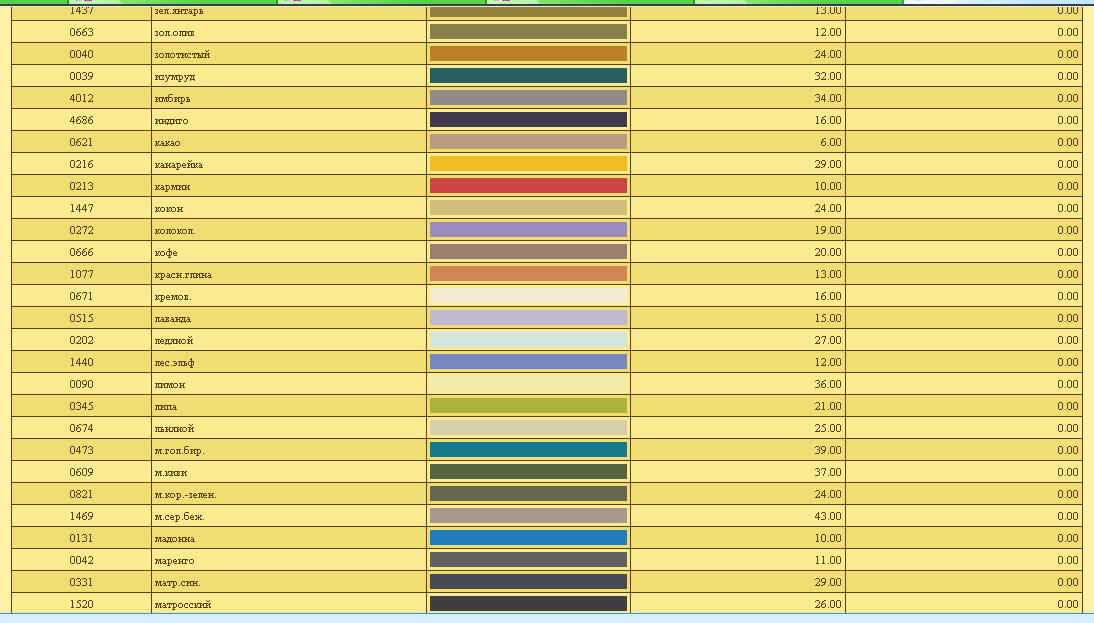Select the name имбирь

point(172,98)
